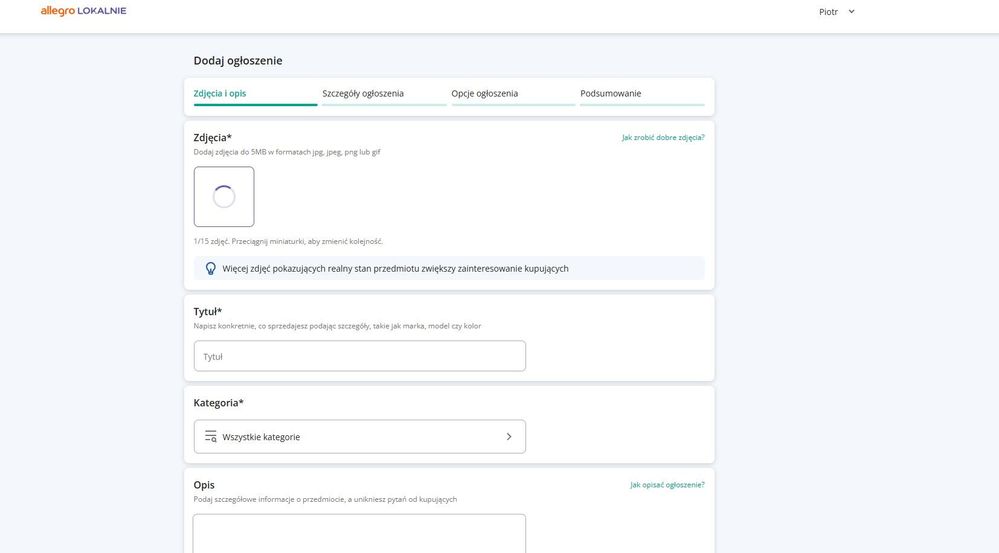The image size is (999, 553).
Task: Click progress bar under Zdjęcia i opis
Action: point(255,104)
